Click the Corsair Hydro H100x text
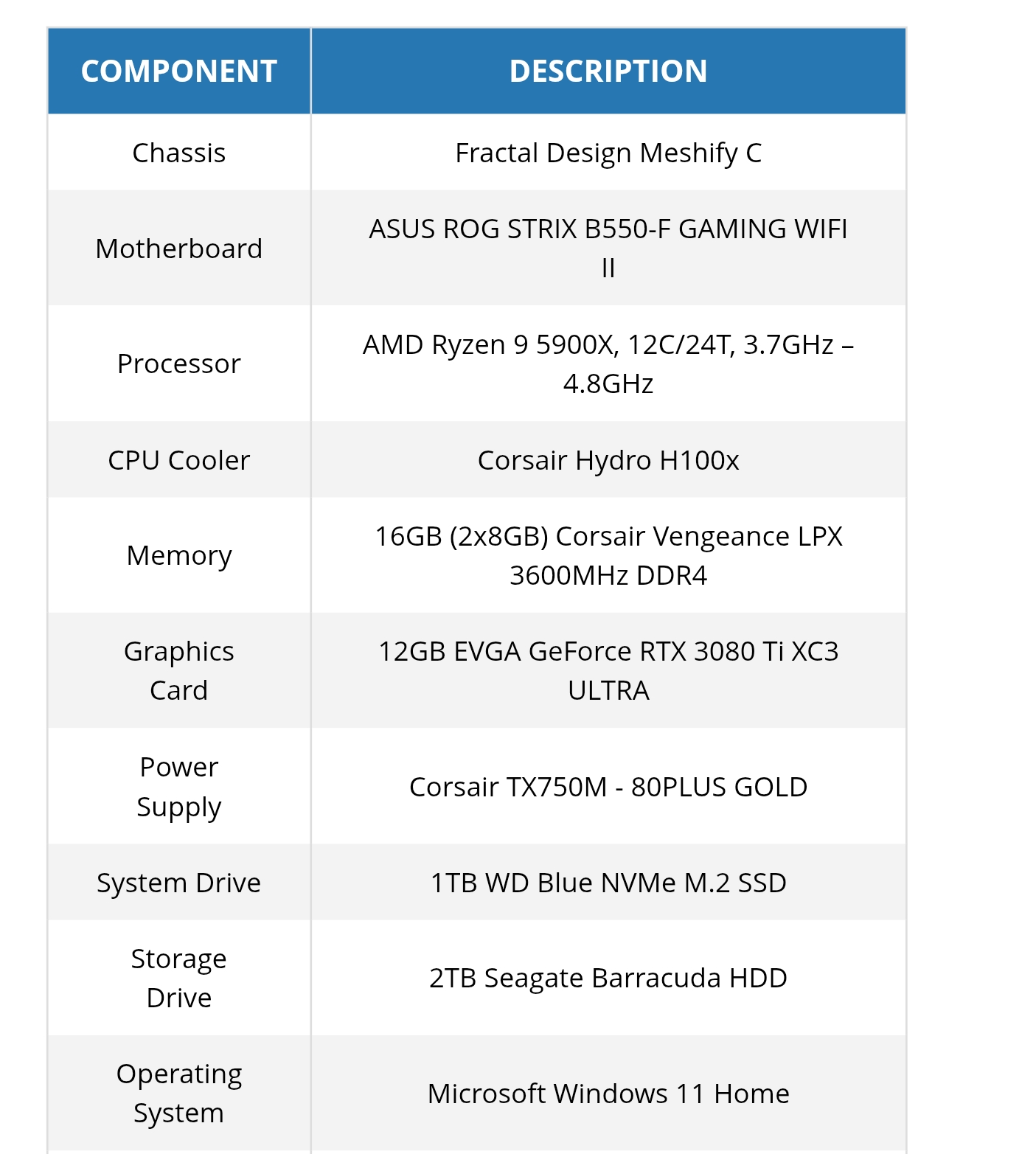 608,460
